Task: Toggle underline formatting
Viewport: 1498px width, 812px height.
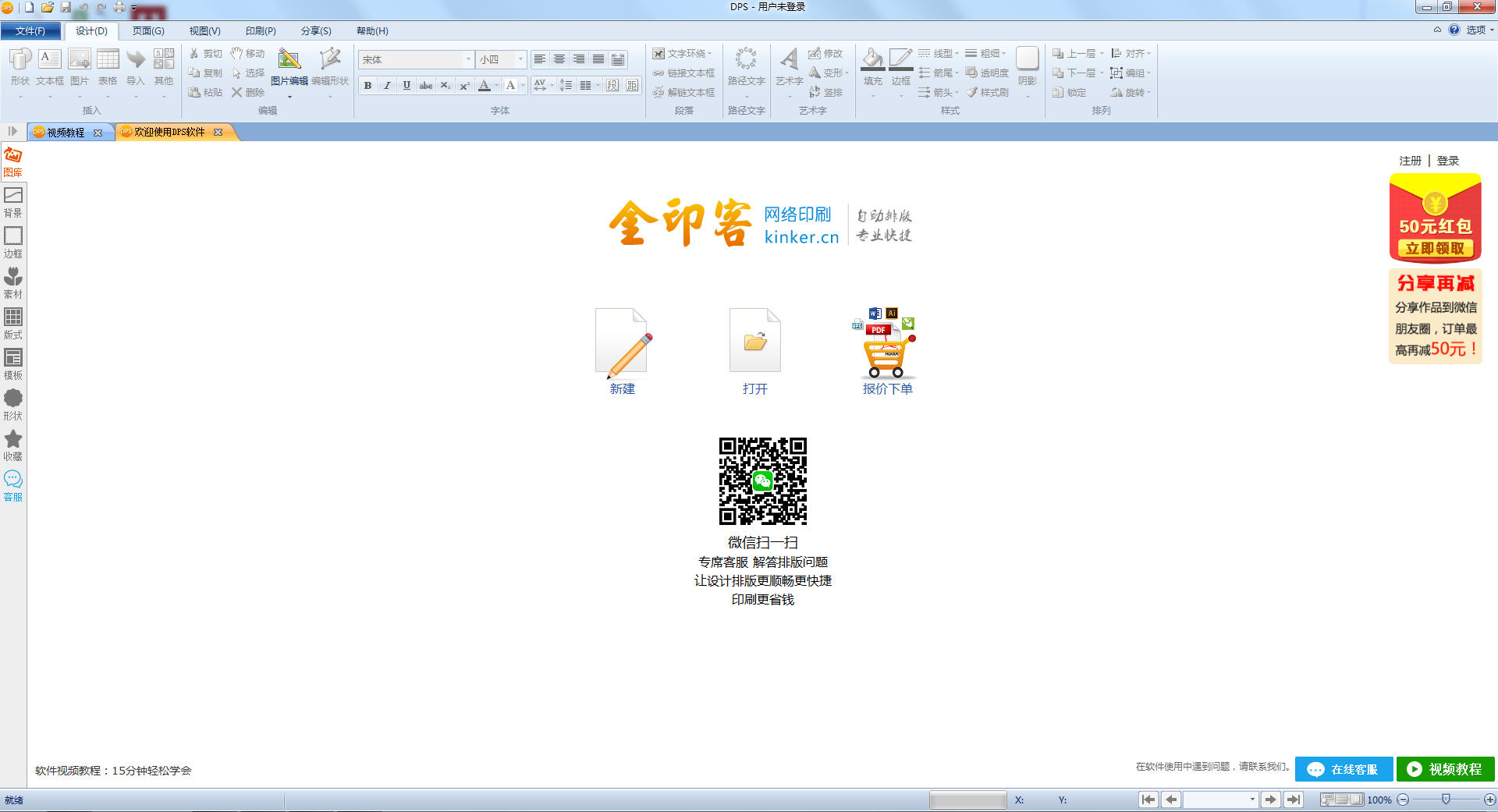Action: (406, 86)
